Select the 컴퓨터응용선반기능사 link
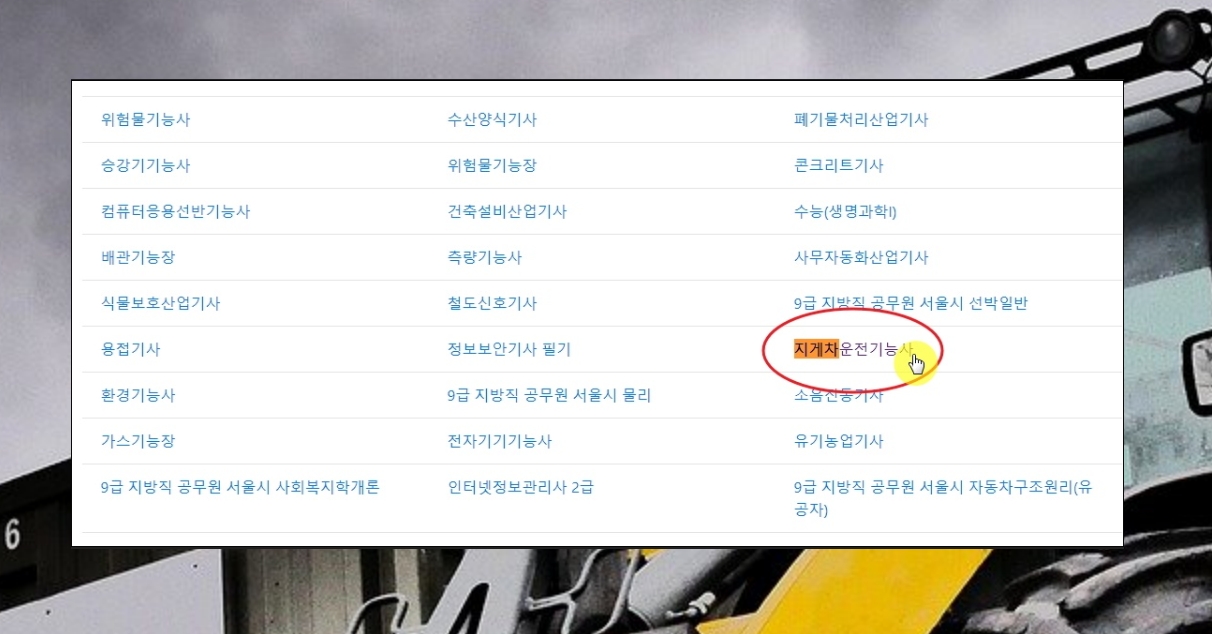Image resolution: width=1212 pixels, height=634 pixels. (x=176, y=212)
